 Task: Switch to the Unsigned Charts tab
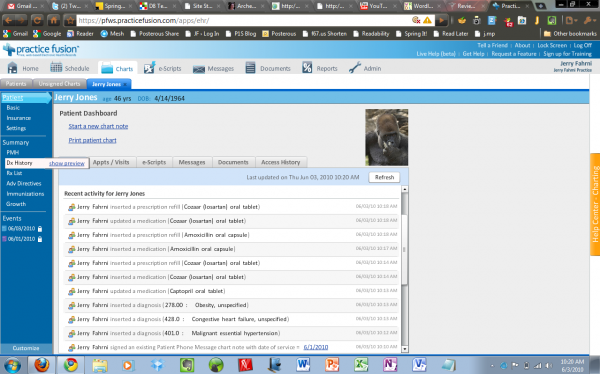coord(59,83)
